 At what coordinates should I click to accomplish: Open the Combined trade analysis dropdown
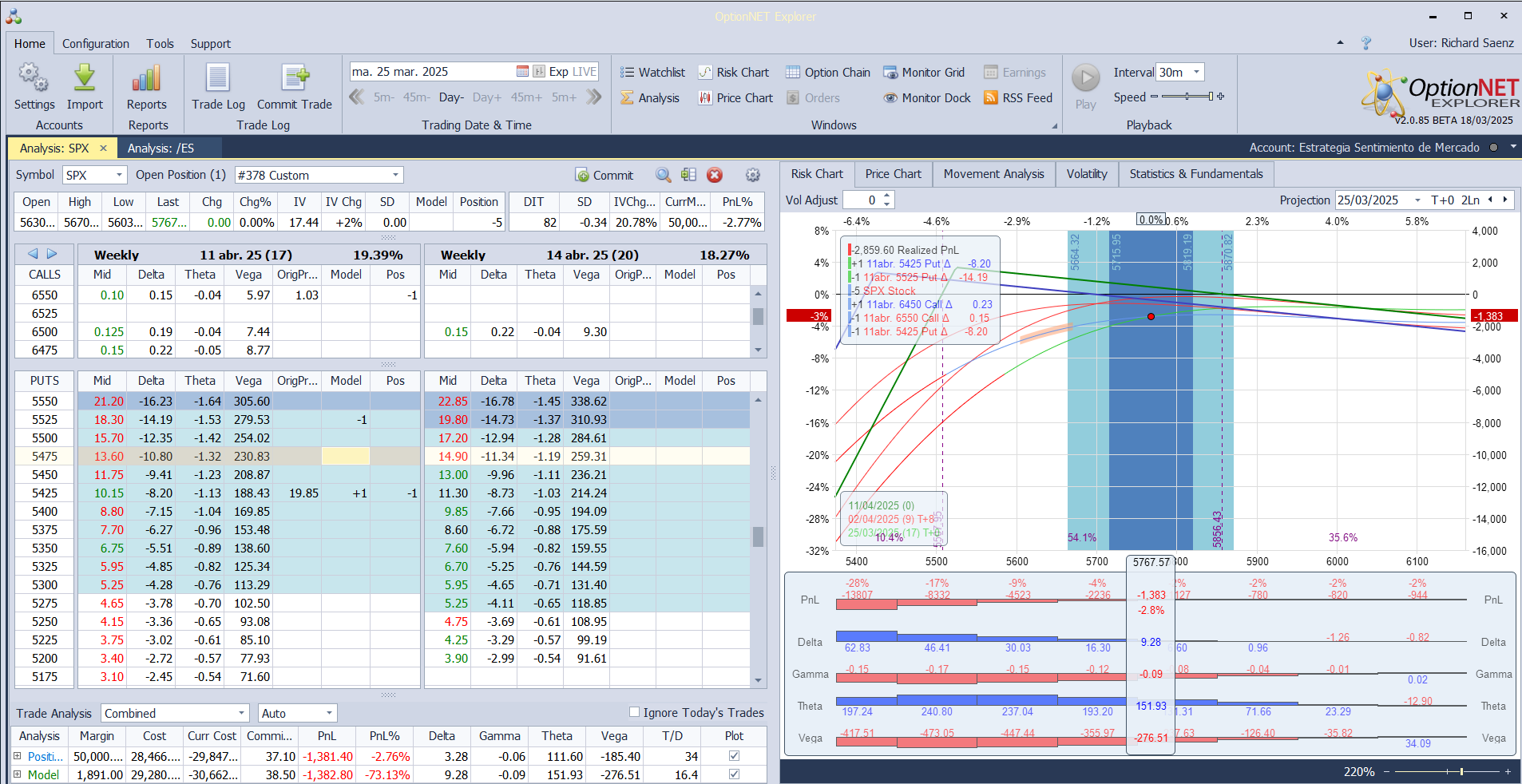[x=242, y=713]
